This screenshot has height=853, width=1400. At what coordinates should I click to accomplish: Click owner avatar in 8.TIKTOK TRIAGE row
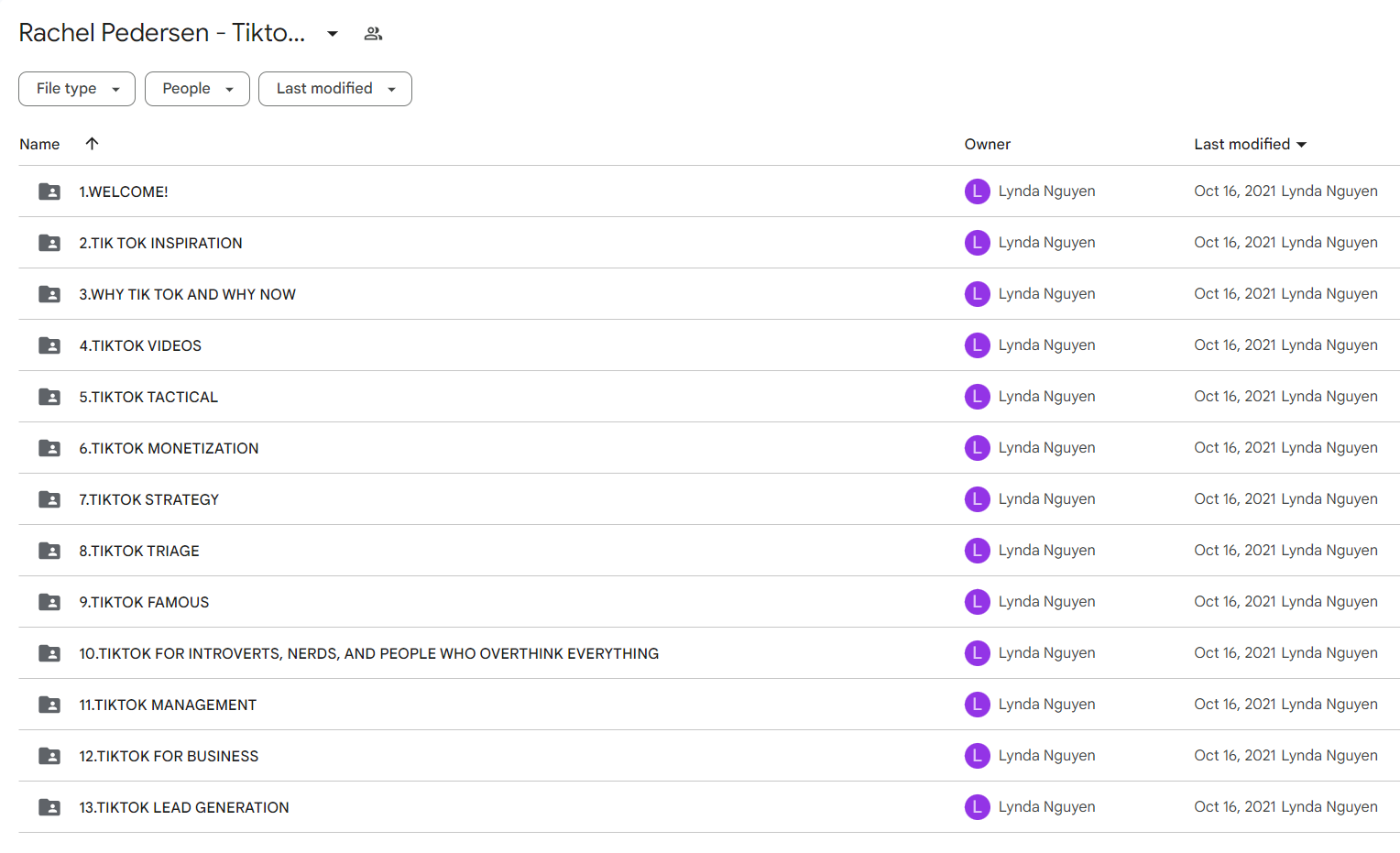coord(978,551)
